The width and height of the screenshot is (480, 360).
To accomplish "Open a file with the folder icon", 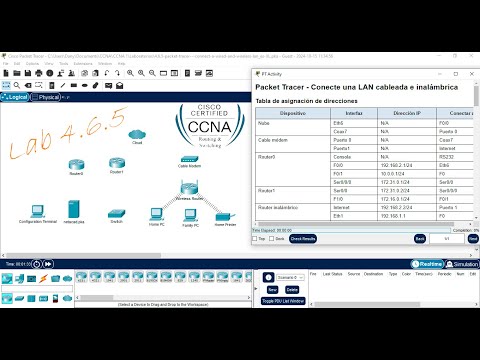I will coord(17,73).
